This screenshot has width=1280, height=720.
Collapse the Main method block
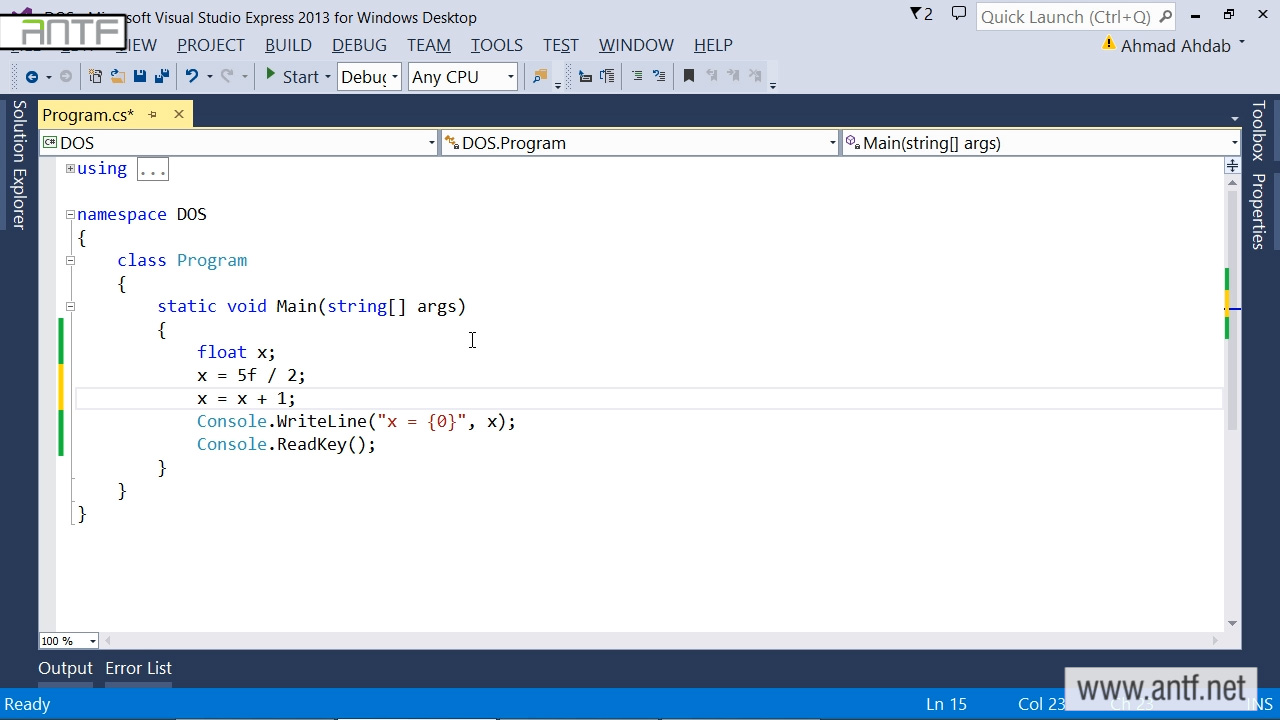click(x=70, y=306)
